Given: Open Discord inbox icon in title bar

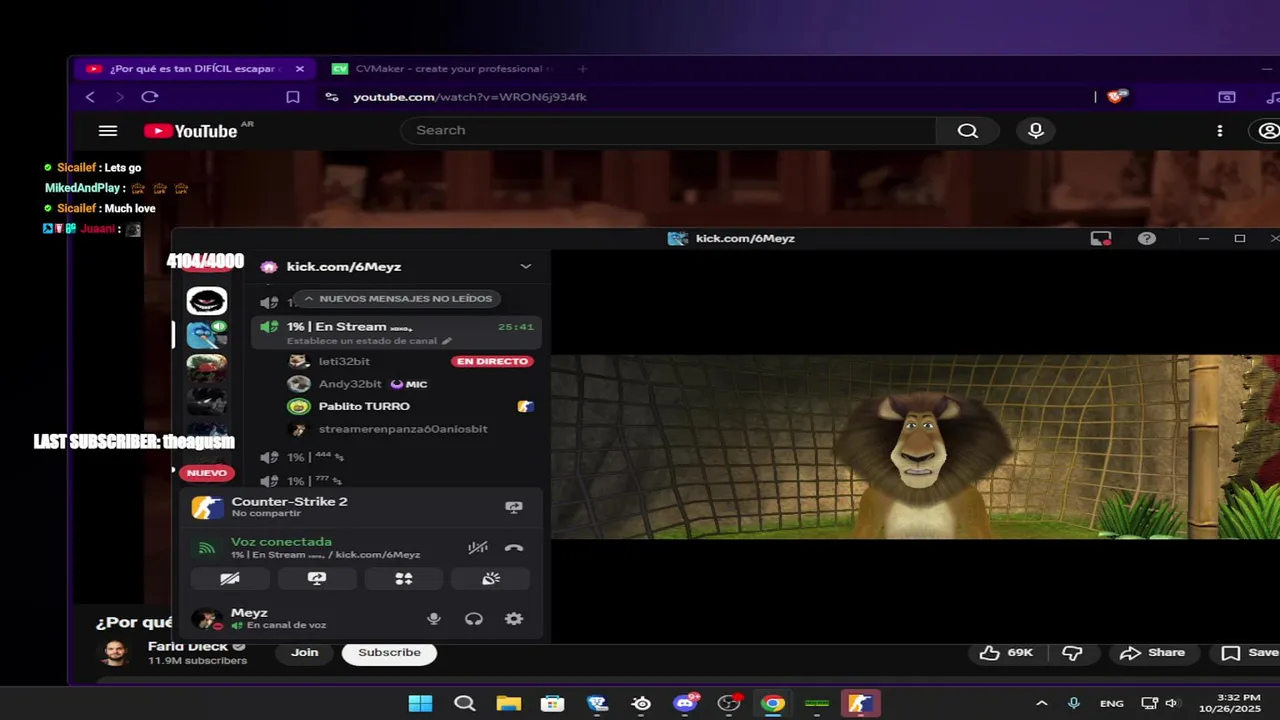Looking at the screenshot, I should [1101, 238].
